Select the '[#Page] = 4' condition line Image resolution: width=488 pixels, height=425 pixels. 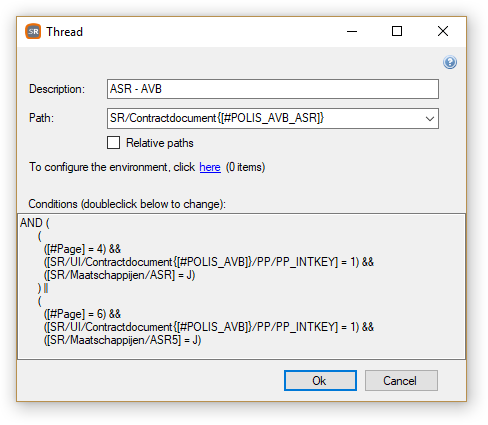tap(82, 249)
